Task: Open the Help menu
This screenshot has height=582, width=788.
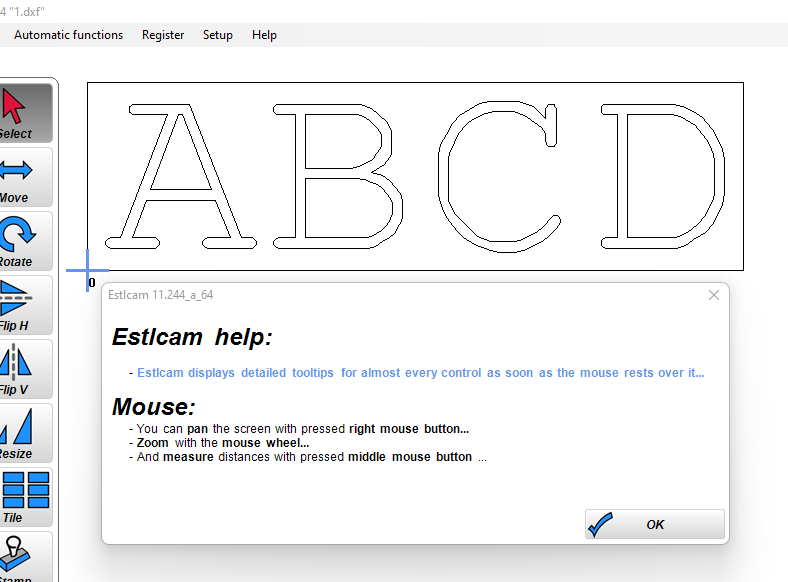Action: coord(264,35)
